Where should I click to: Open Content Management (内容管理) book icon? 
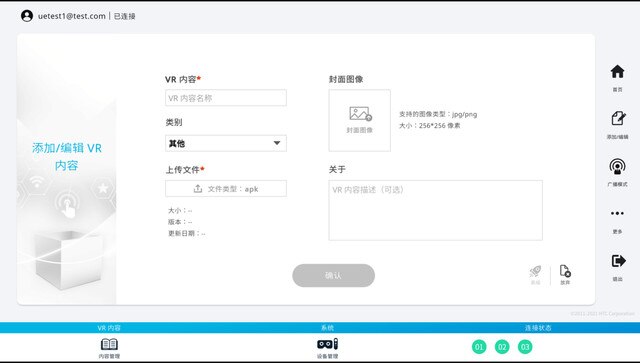[x=109, y=344]
